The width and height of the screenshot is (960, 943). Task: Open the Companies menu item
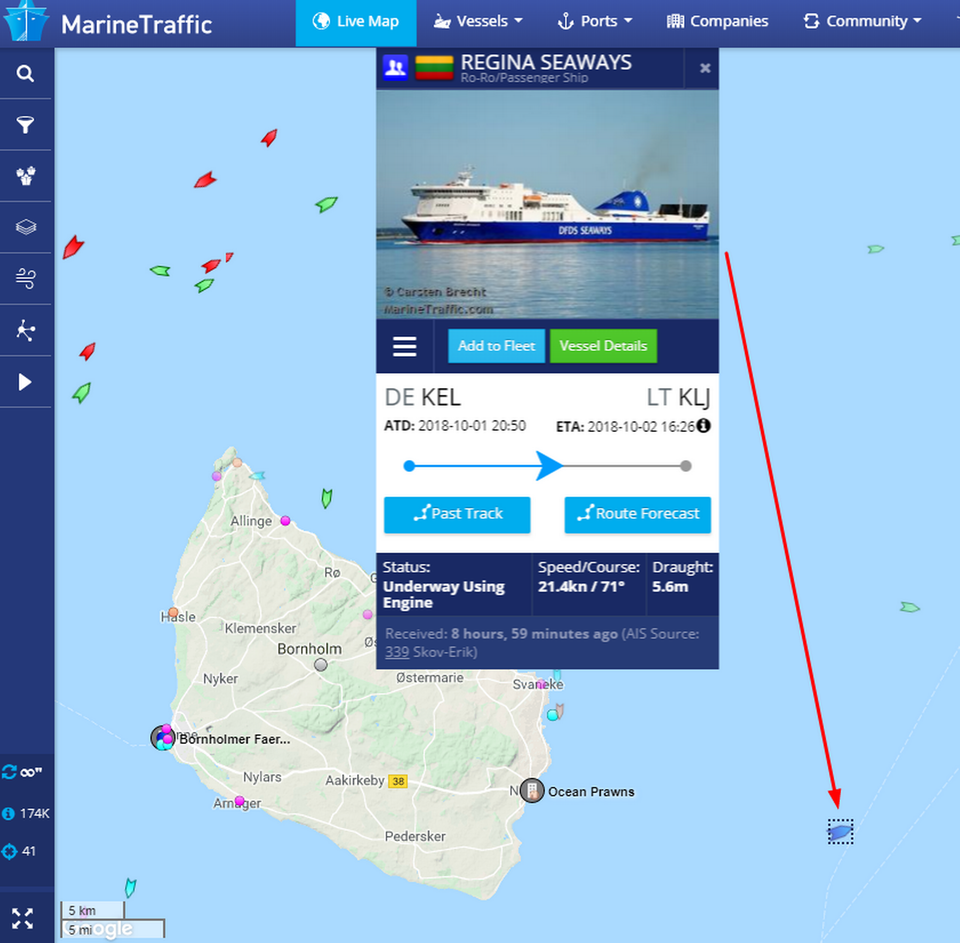point(717,21)
